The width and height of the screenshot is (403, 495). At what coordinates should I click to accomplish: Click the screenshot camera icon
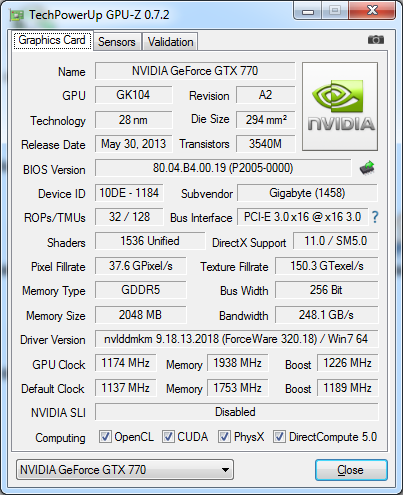pyautogui.click(x=376, y=40)
